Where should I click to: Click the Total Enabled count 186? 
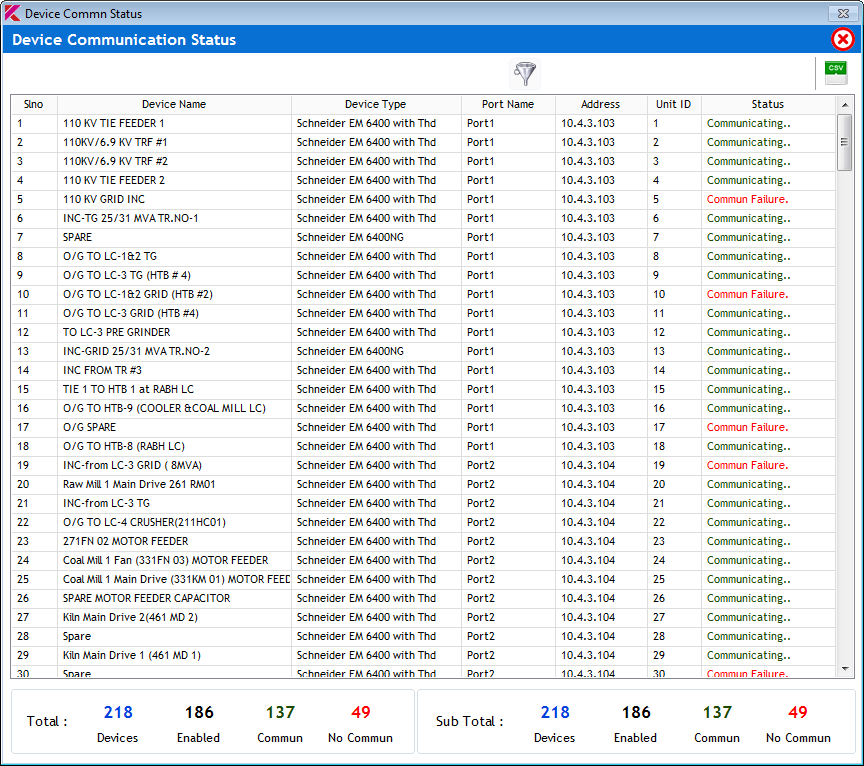click(x=199, y=713)
